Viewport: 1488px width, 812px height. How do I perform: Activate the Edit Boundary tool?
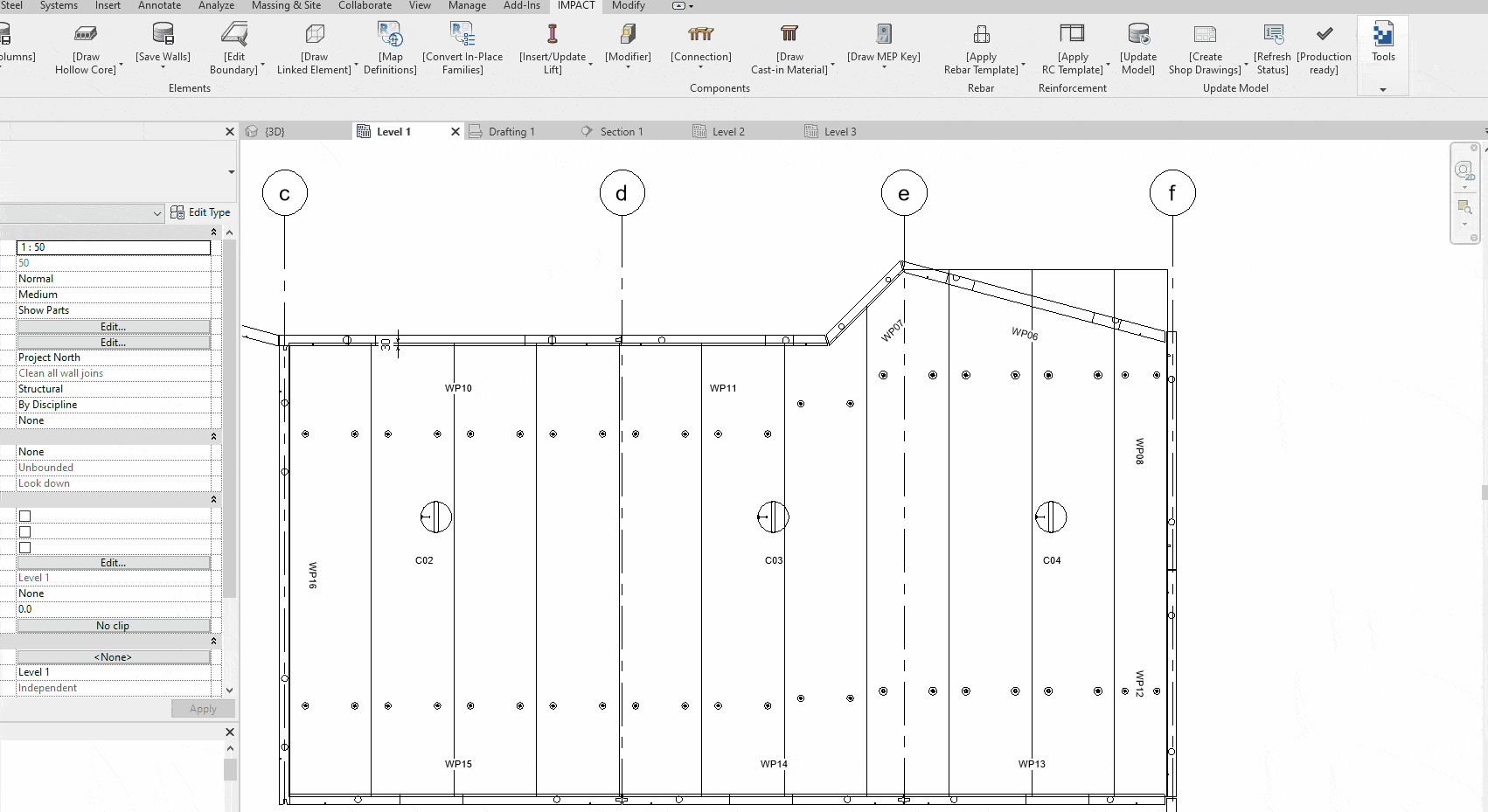[234, 34]
